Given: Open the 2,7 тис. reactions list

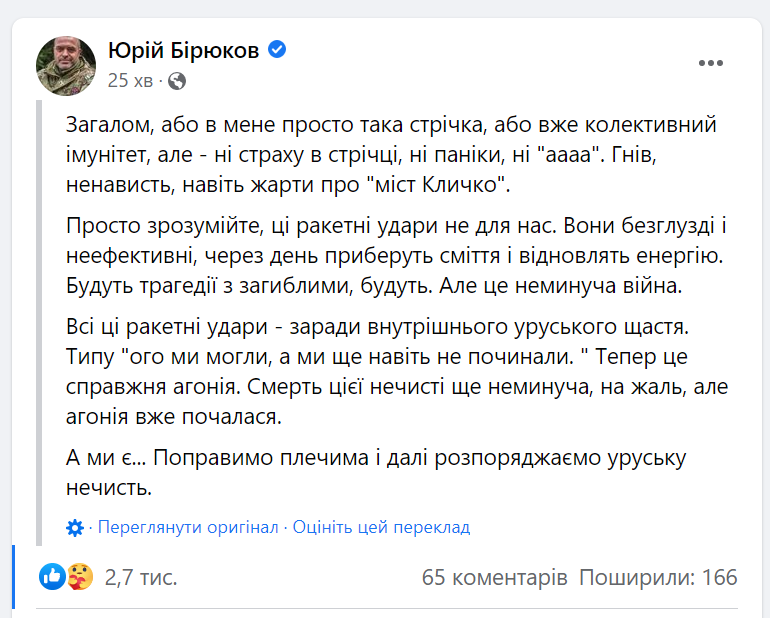Looking at the screenshot, I should (x=141, y=577).
